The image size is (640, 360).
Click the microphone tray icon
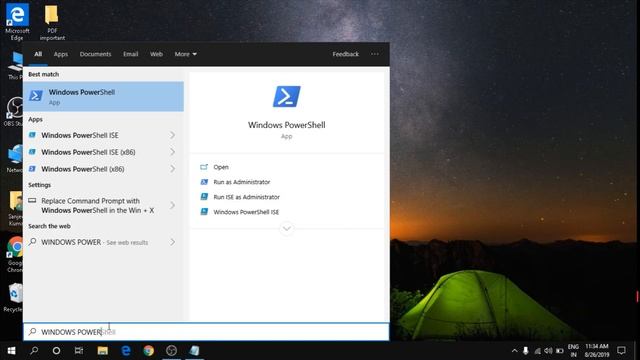(526, 351)
